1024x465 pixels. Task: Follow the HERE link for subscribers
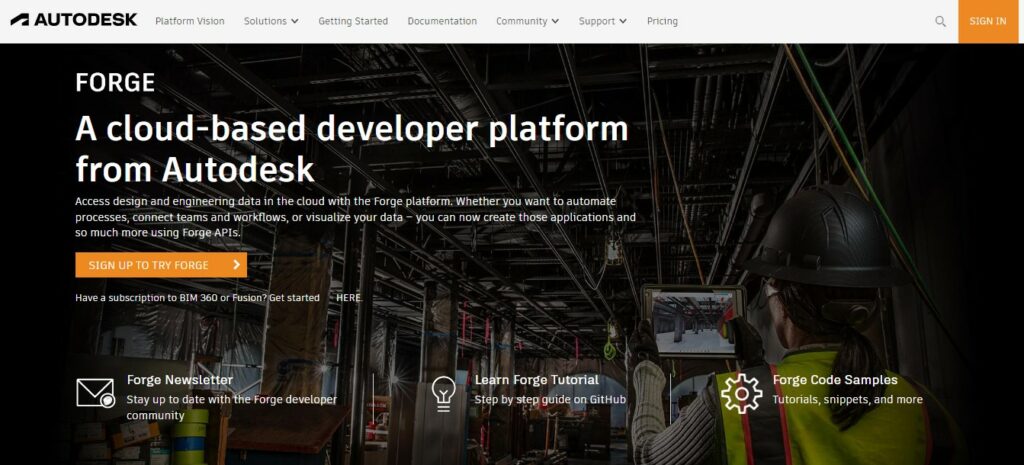coord(348,298)
